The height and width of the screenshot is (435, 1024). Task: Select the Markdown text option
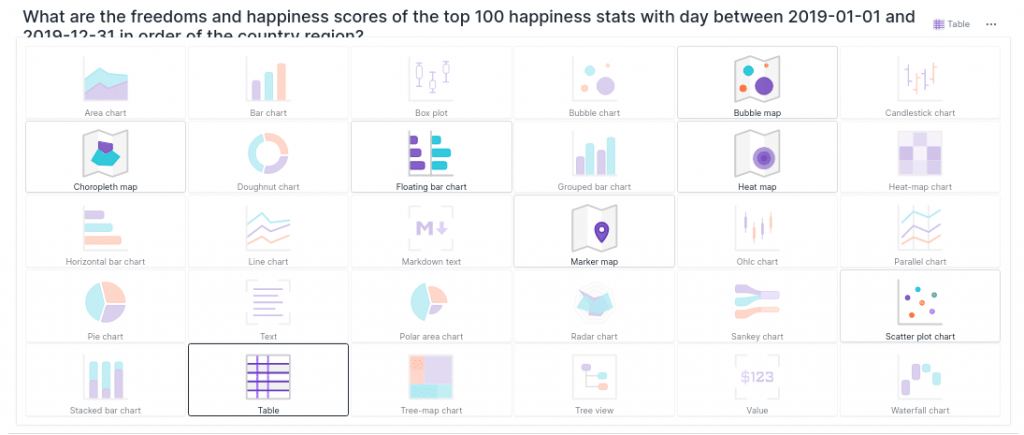click(431, 231)
